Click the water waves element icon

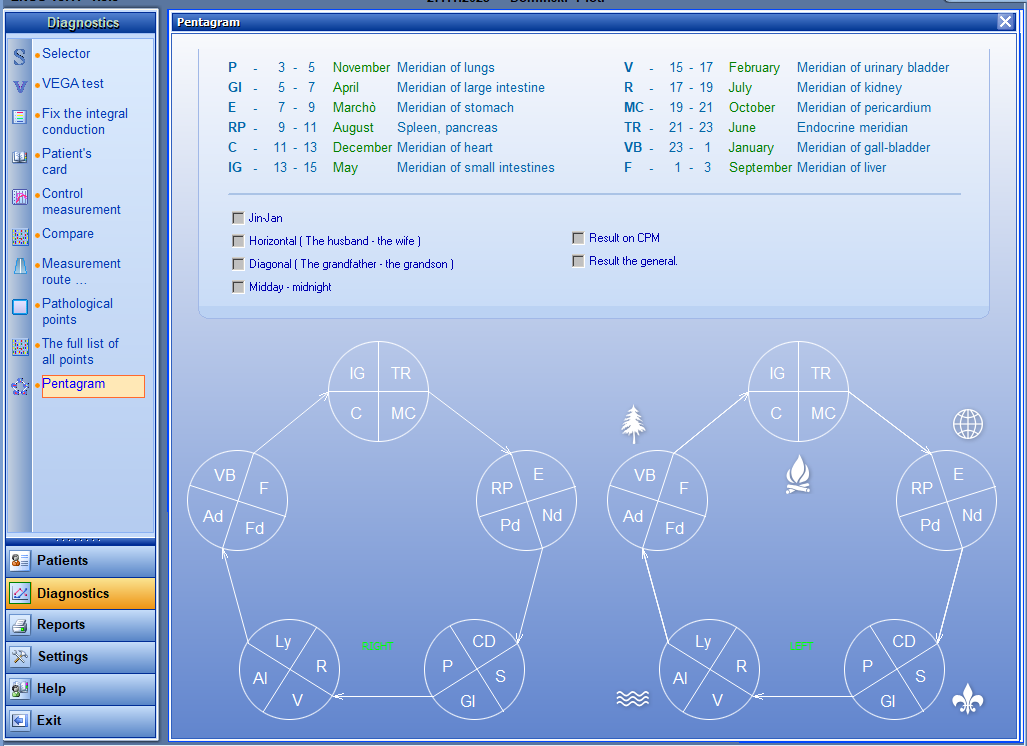[x=633, y=699]
